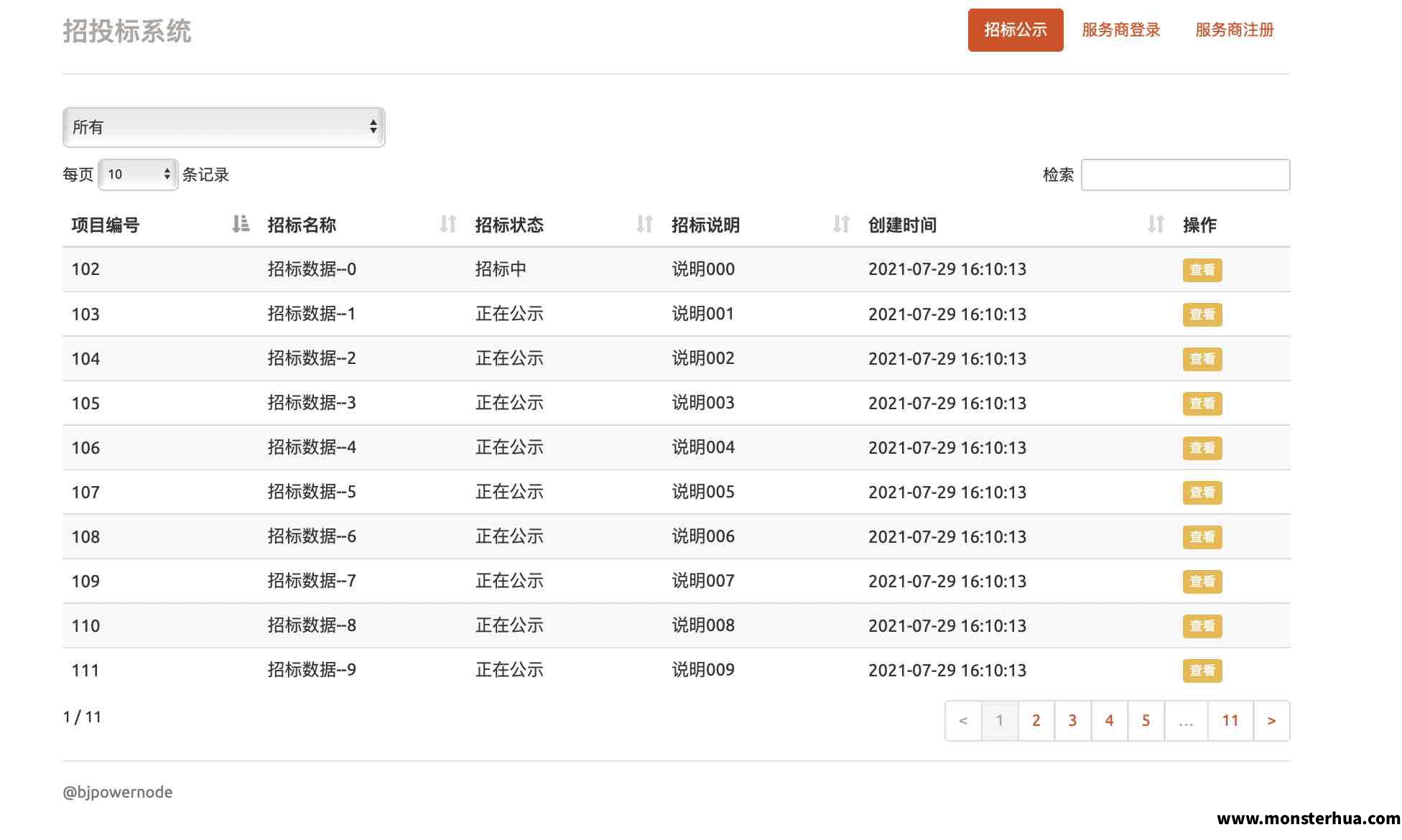The width and height of the screenshot is (1402, 840).
Task: Click 说明001 description cell
Action: 703,314
